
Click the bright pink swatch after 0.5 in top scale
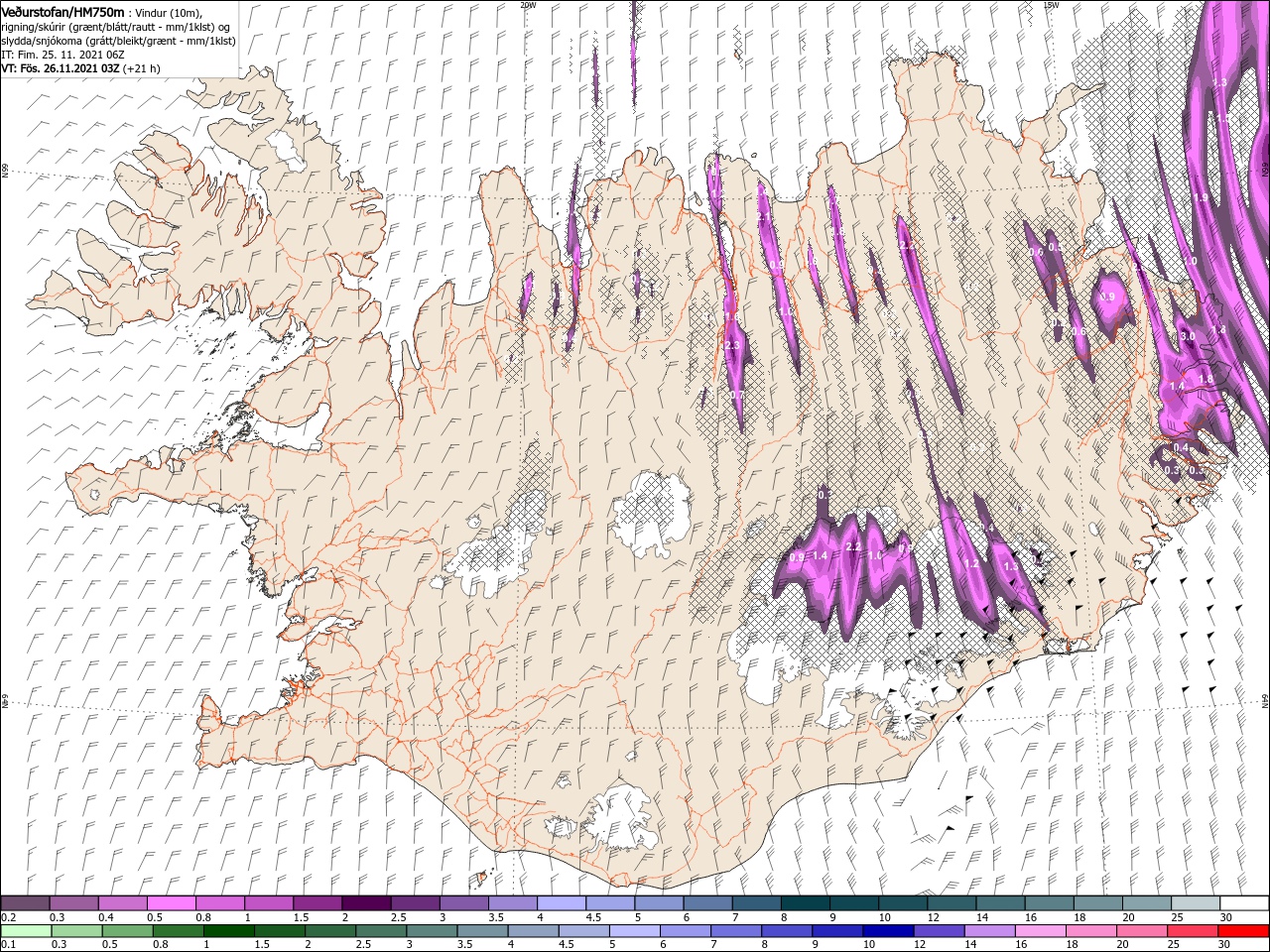(171, 903)
